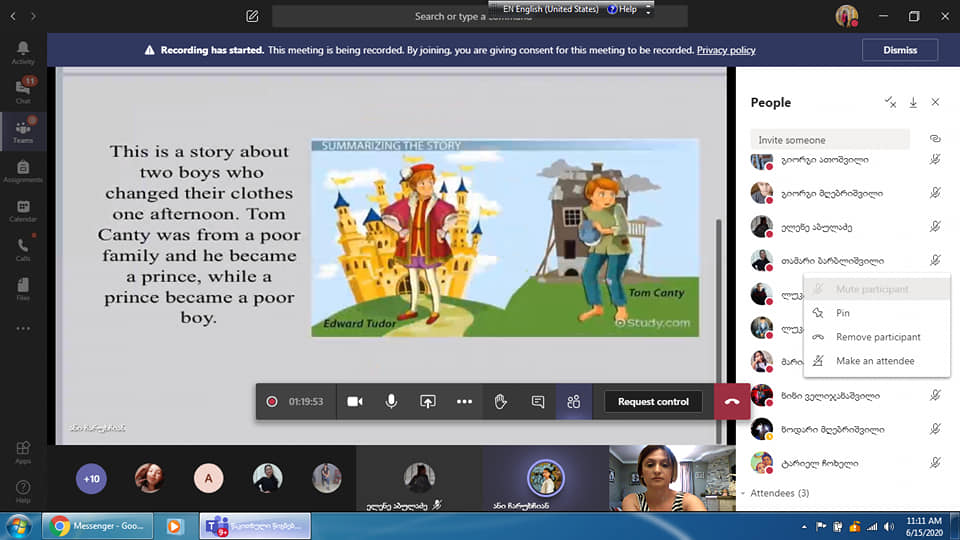Screen dimensions: 960x540
Task: Mute all participants icon in People header
Action: (x=890, y=102)
